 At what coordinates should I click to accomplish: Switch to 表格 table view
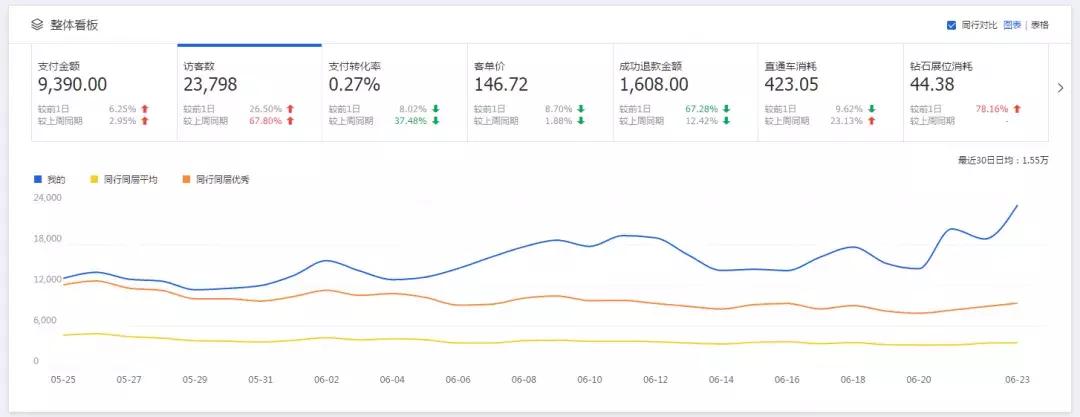(x=1040, y=25)
